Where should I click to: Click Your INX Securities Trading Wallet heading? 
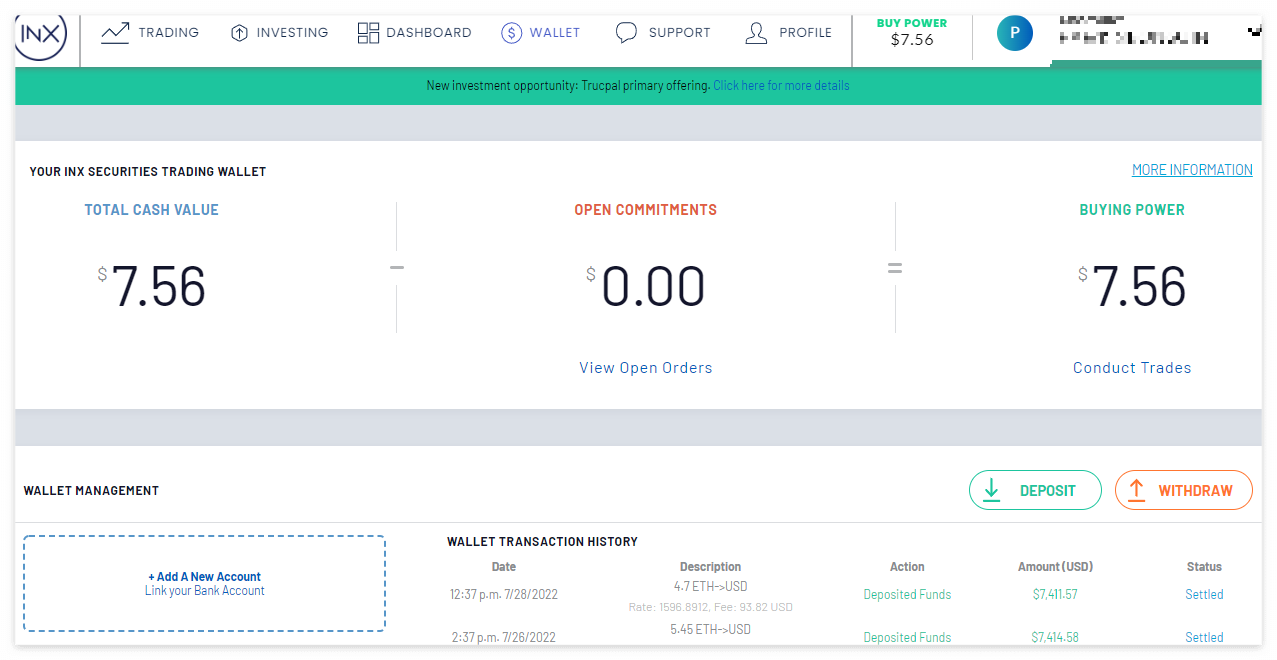click(x=148, y=172)
